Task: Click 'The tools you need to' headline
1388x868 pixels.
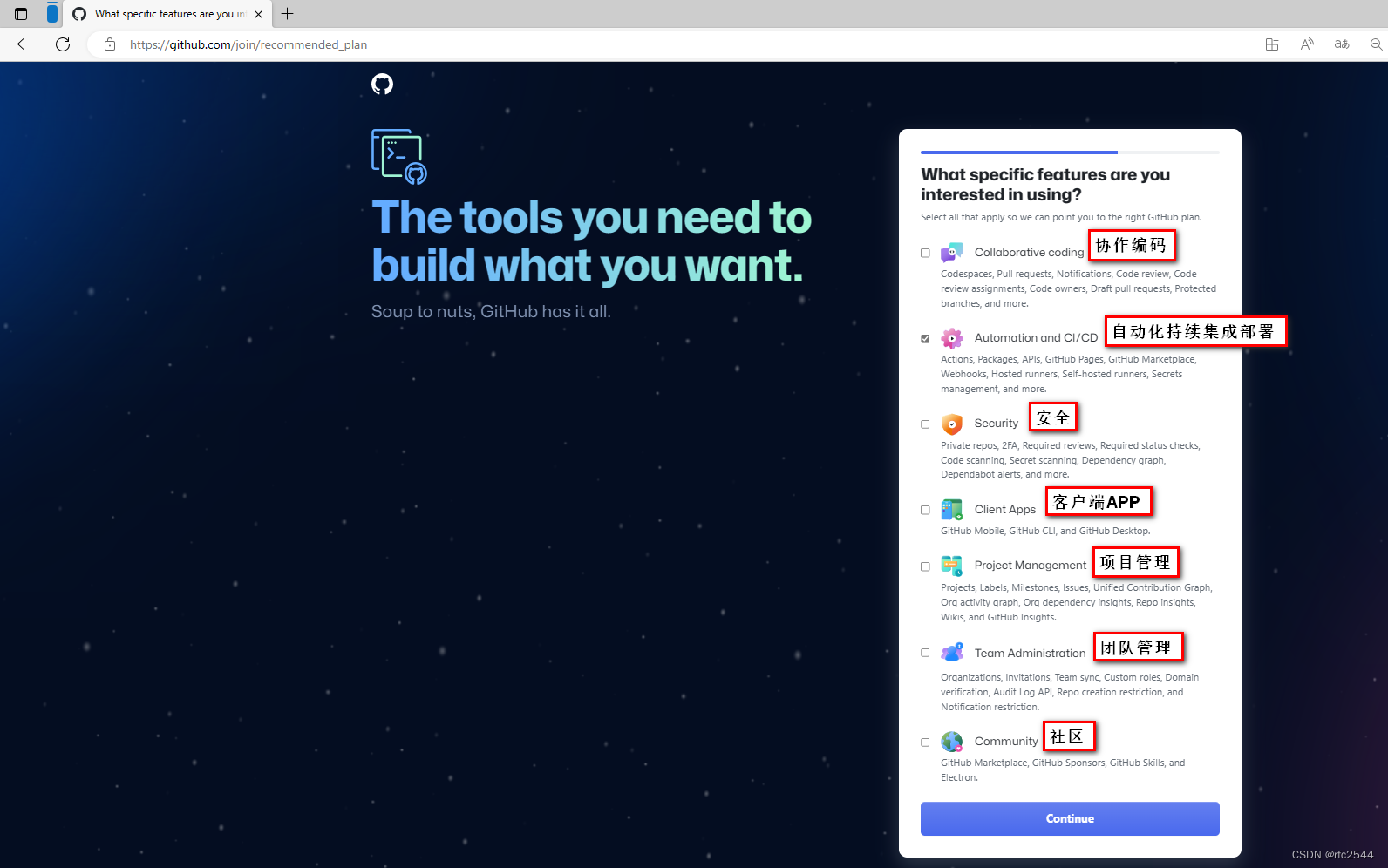Action: tap(591, 218)
